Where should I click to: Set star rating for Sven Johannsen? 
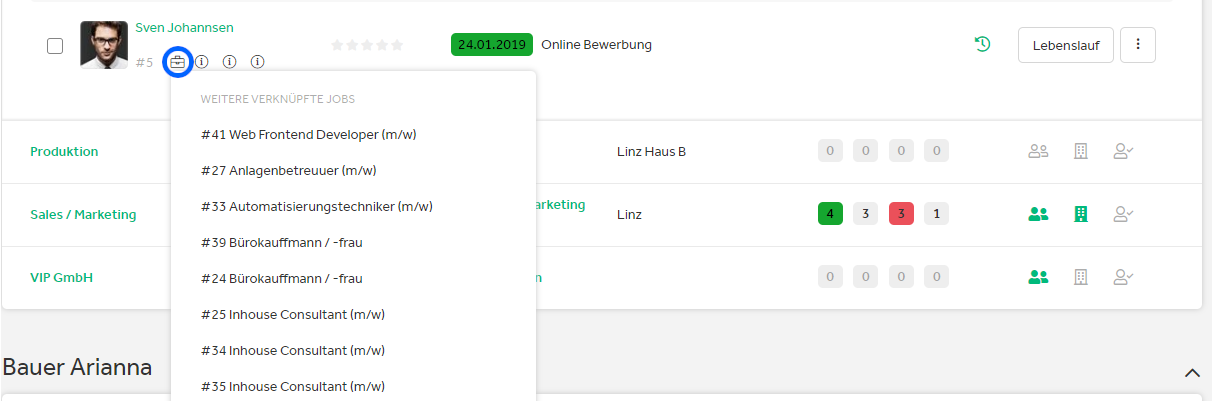click(367, 45)
